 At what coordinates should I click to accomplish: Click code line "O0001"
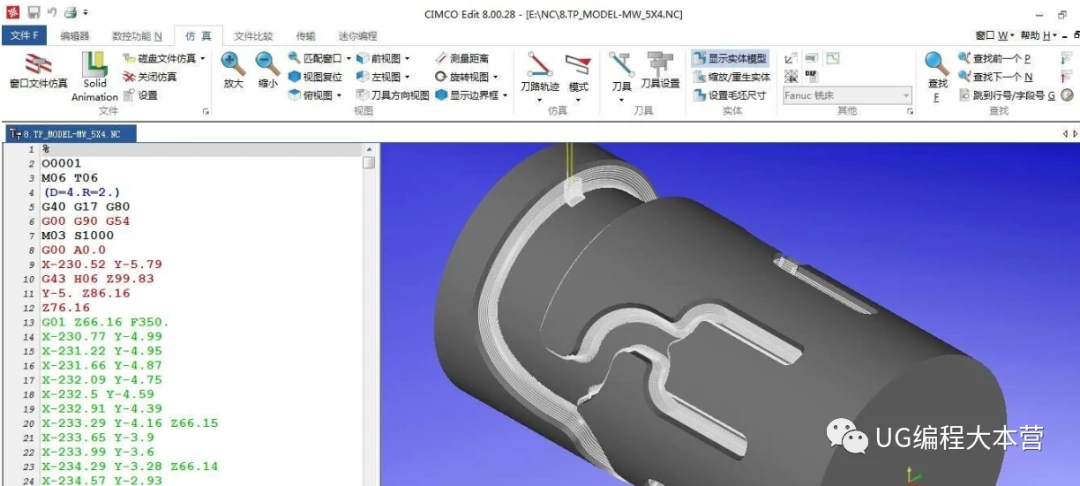pos(61,163)
